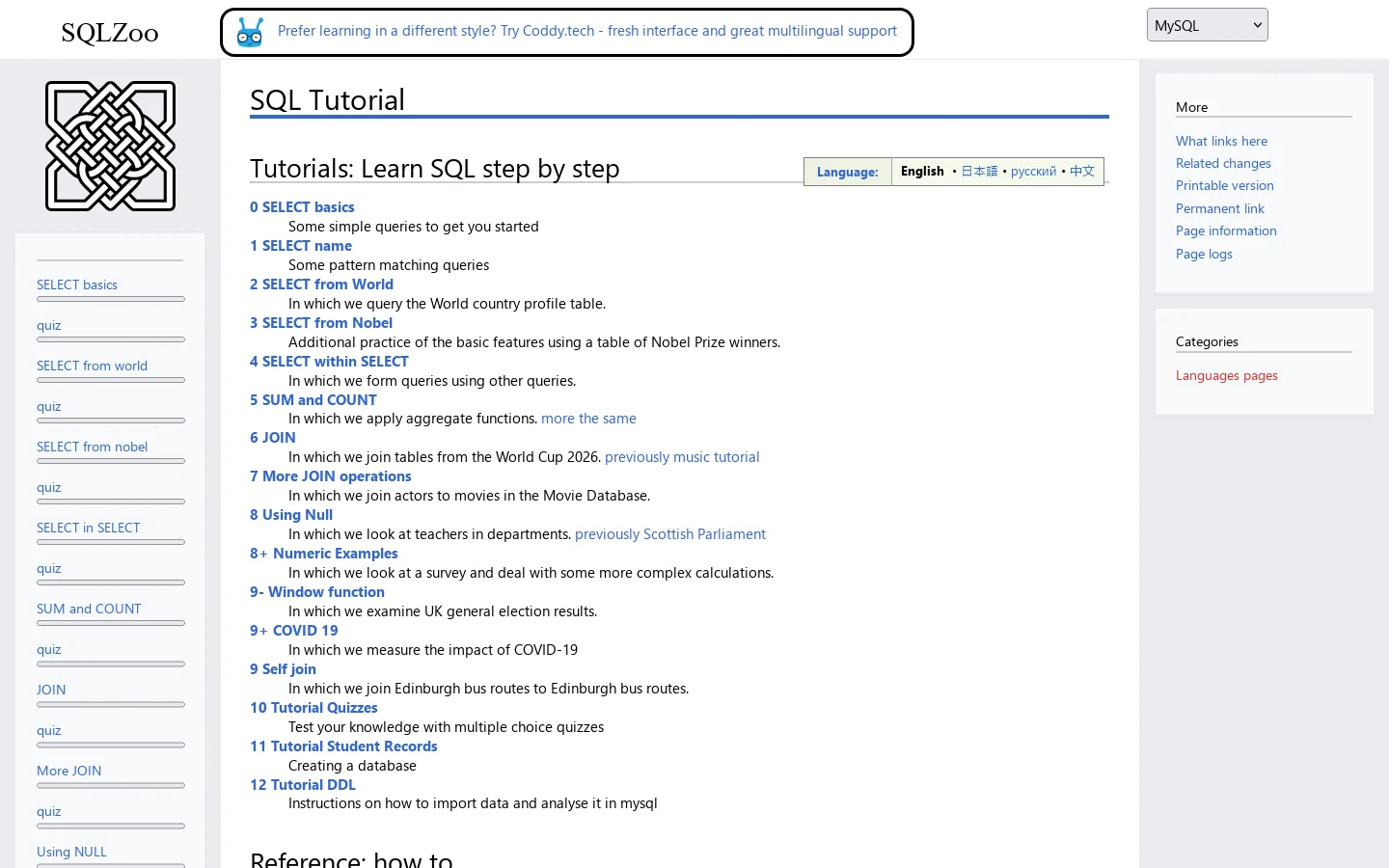This screenshot has height=868, width=1389.
Task: Open the 9 Self join tutorial
Action: pos(283,669)
